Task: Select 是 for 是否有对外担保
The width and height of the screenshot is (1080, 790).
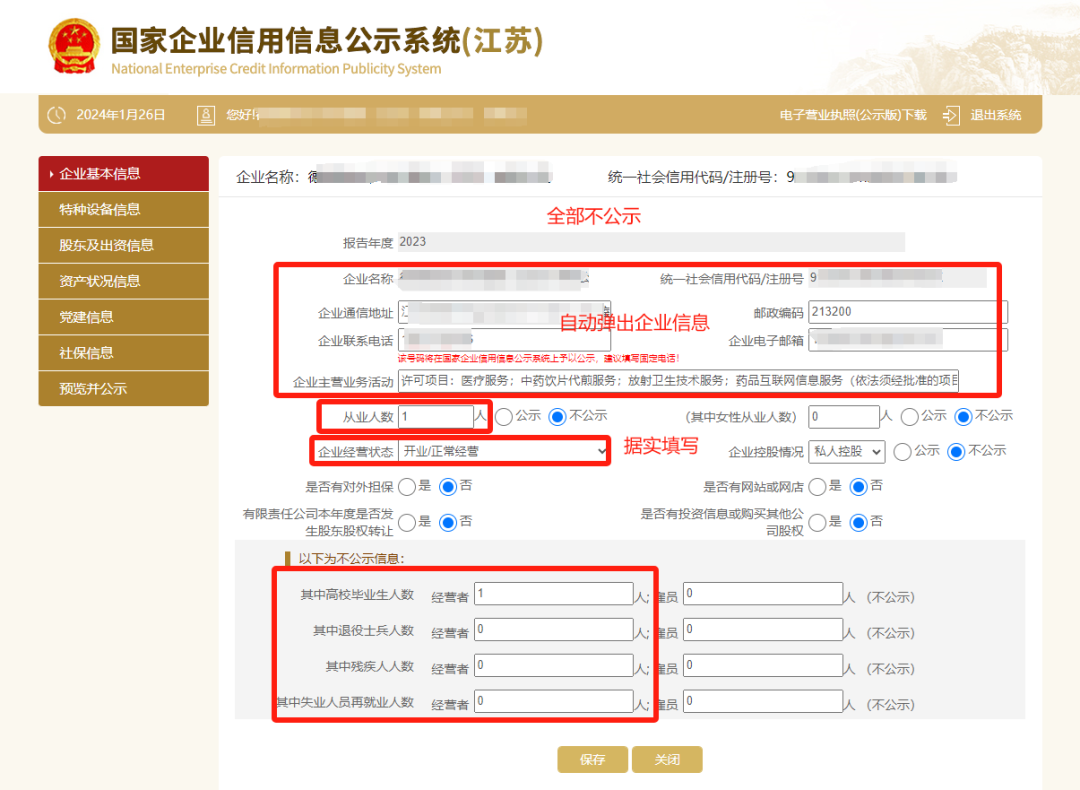Action: click(x=408, y=487)
